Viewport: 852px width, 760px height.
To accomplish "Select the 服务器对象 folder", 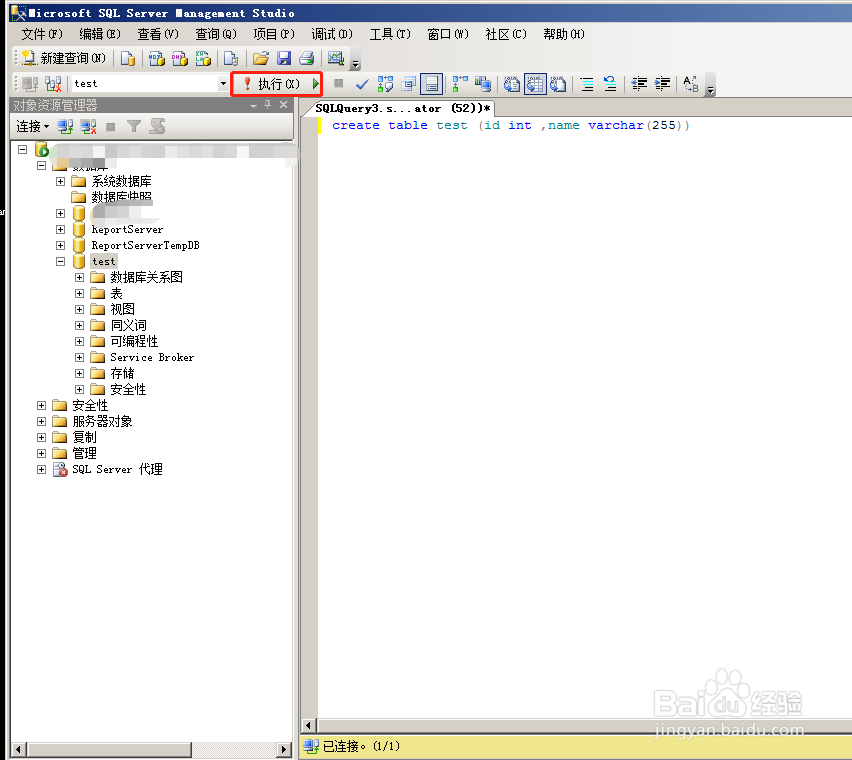I will pyautogui.click(x=102, y=421).
